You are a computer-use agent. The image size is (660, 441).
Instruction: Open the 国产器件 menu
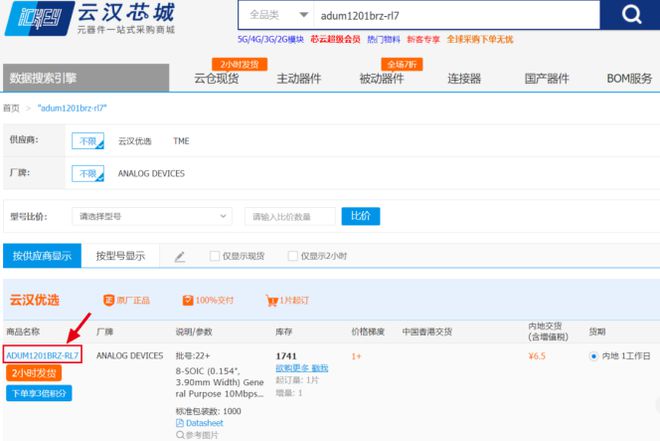547,78
